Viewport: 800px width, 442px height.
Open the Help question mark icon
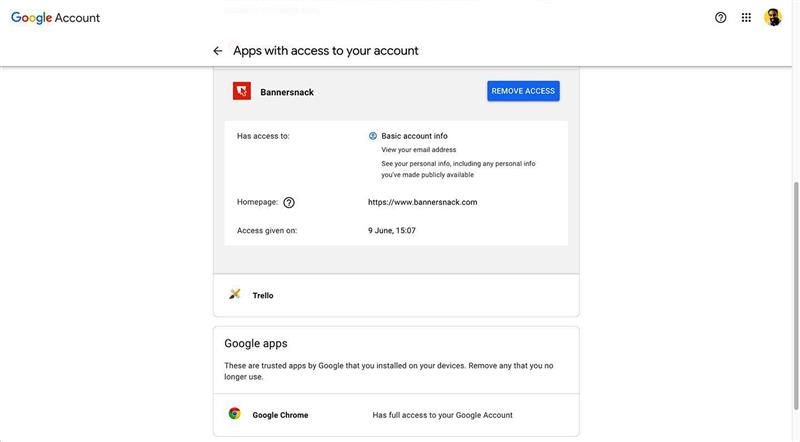[x=721, y=17]
